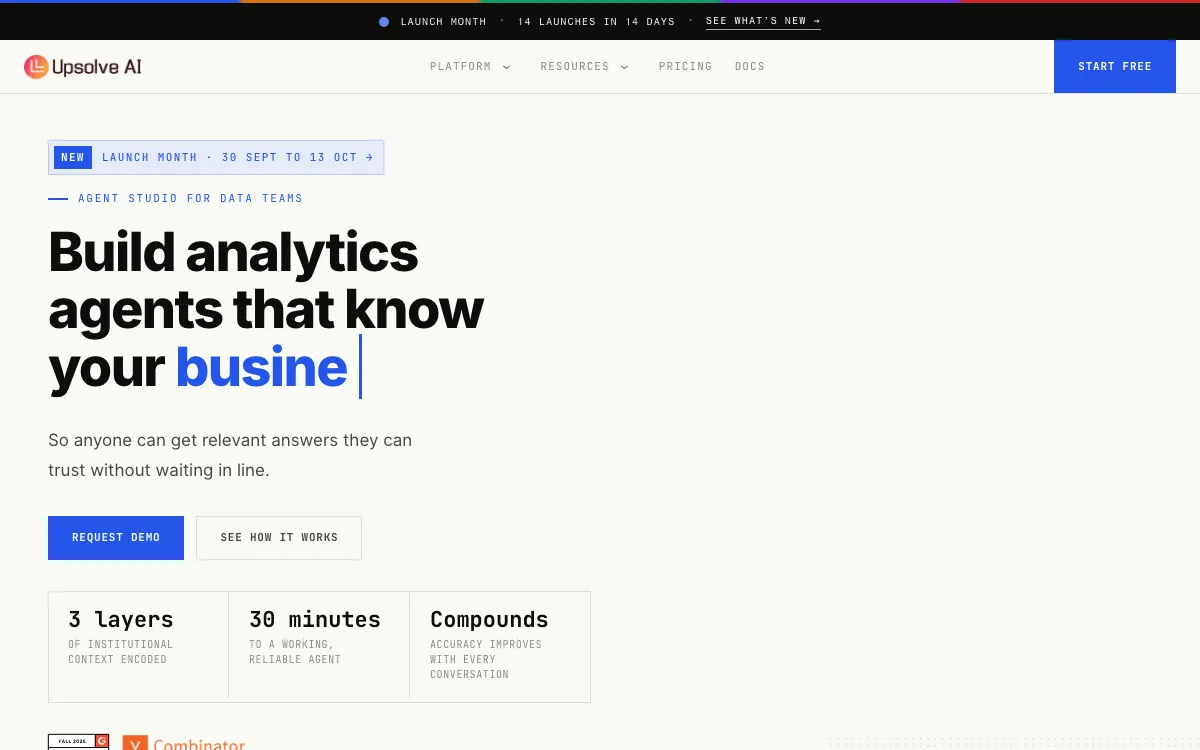
Task: Open the Docs link in navigation
Action: pos(749,67)
